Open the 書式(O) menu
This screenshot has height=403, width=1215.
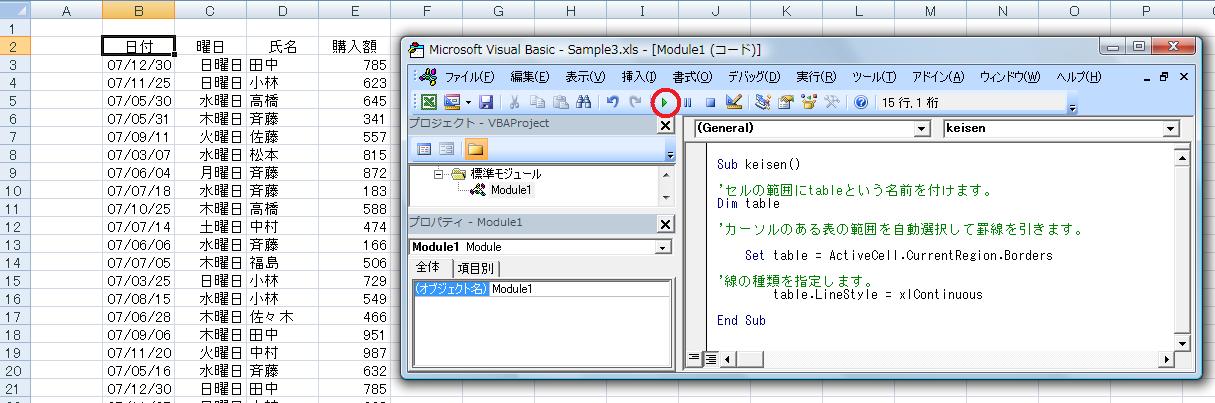(692, 77)
